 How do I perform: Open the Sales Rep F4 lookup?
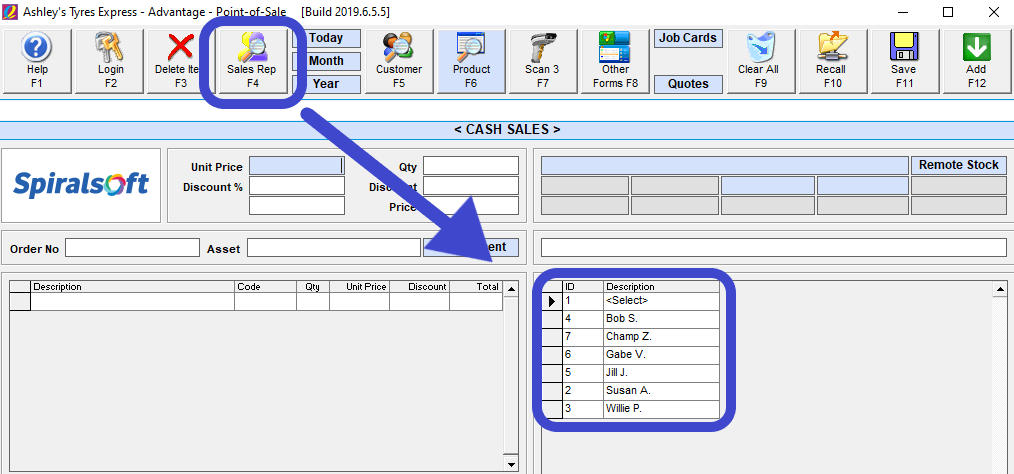pyautogui.click(x=252, y=61)
